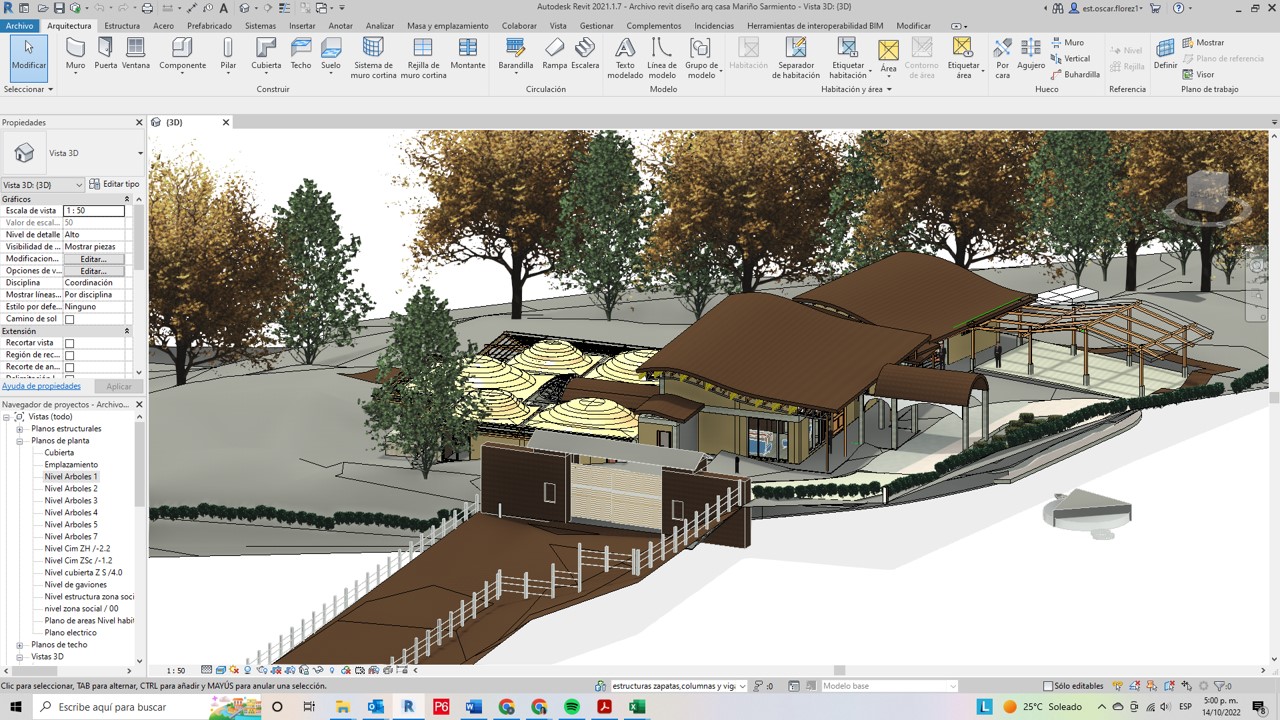Click the Save icon in quick access toolbar
The image size is (1280, 720).
tap(59, 8)
